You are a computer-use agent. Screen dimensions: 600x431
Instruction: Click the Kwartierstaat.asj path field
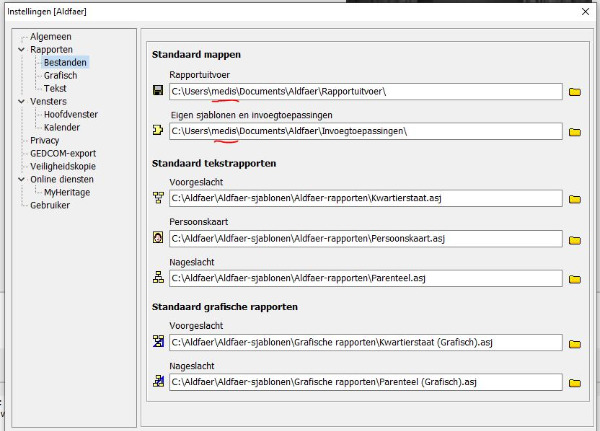tap(365, 199)
